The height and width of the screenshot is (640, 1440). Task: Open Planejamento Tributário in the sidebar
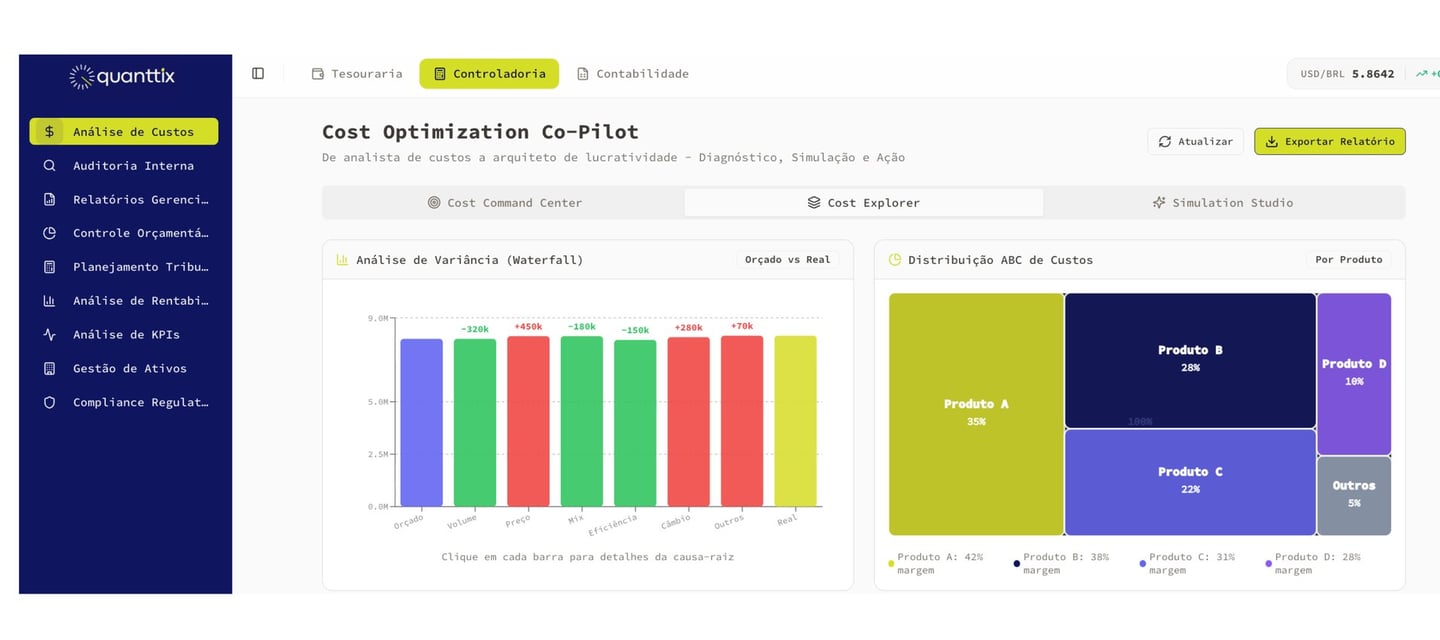140,267
